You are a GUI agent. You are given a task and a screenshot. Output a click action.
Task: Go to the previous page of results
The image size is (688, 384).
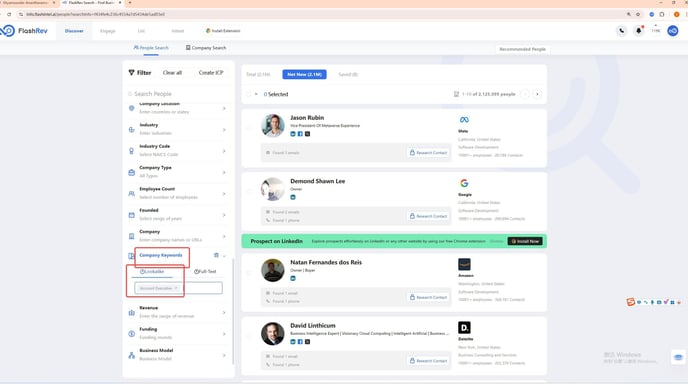pyautogui.click(x=525, y=94)
